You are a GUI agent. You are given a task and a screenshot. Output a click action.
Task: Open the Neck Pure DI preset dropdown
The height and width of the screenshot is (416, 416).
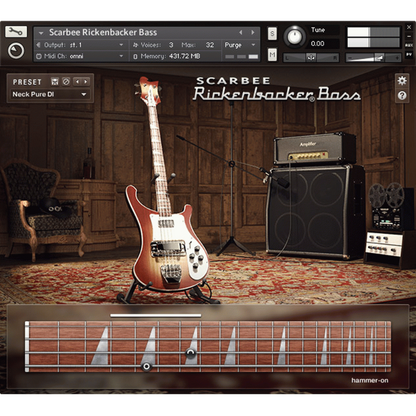[49, 94]
